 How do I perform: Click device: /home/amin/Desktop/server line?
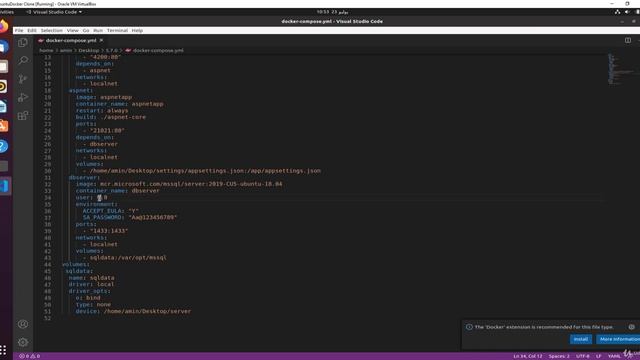[x=133, y=311]
